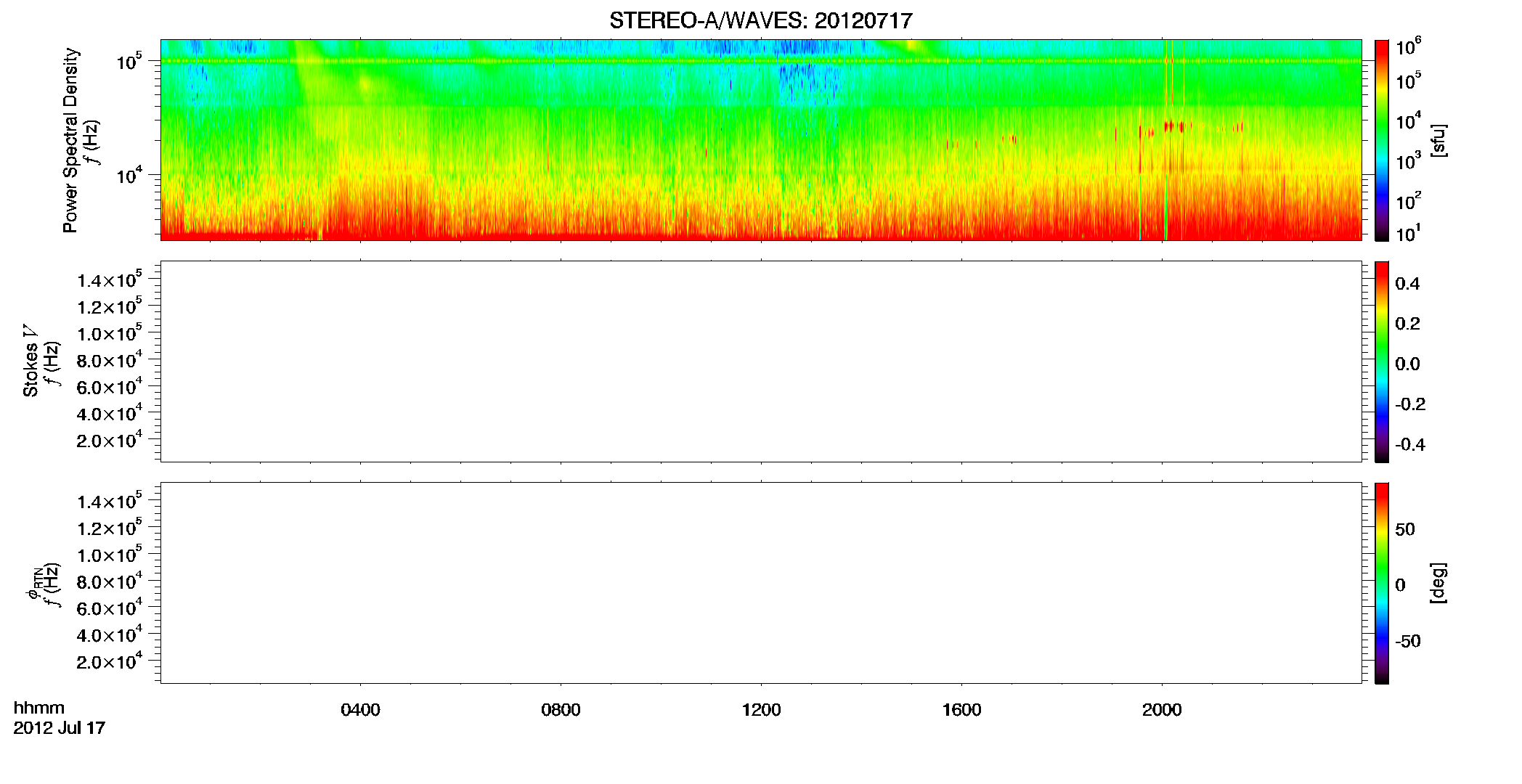Click the 0.4 Stokes V colorbar value
This screenshot has width=1522, height=784.
1407,284
